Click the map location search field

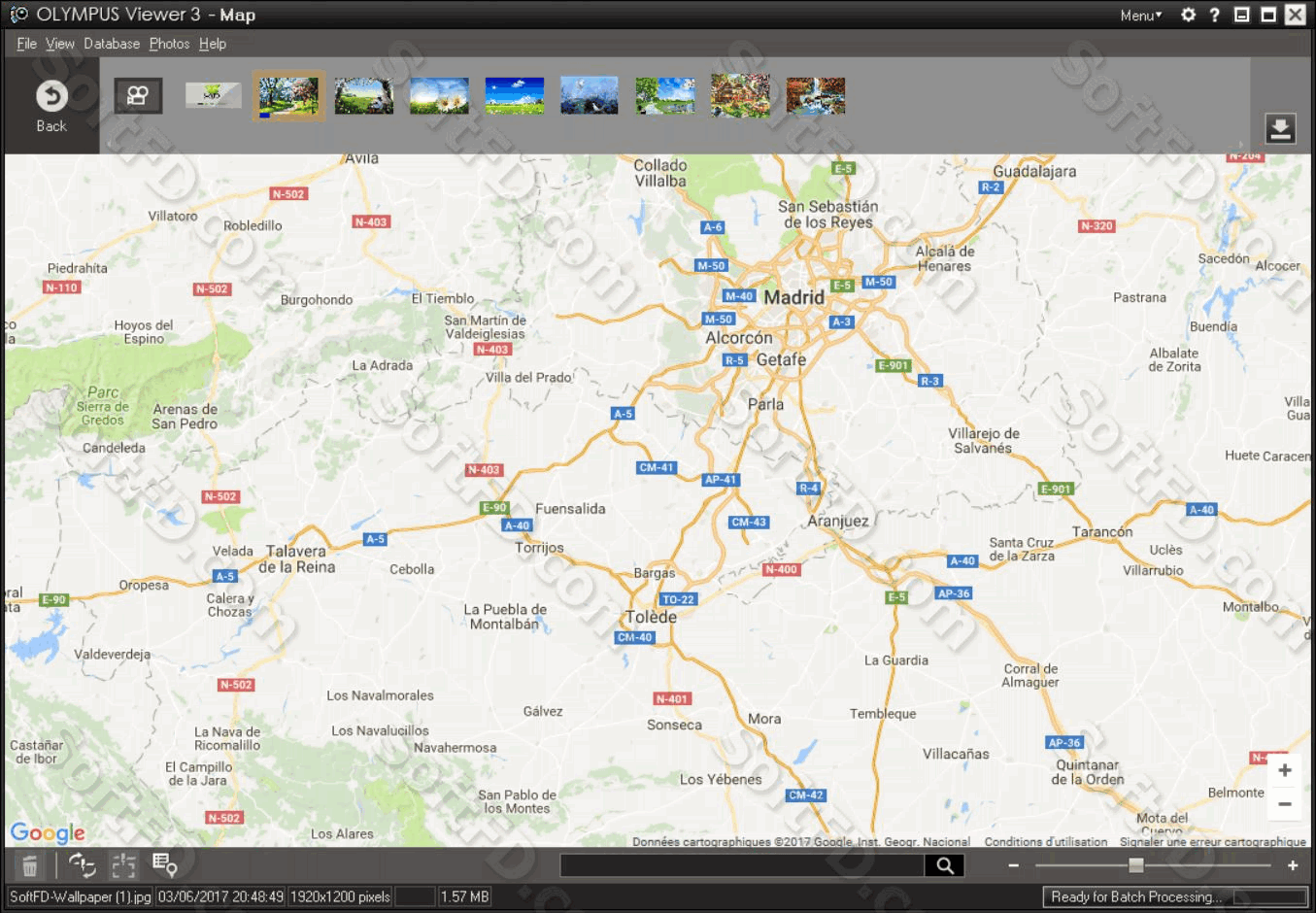742,865
